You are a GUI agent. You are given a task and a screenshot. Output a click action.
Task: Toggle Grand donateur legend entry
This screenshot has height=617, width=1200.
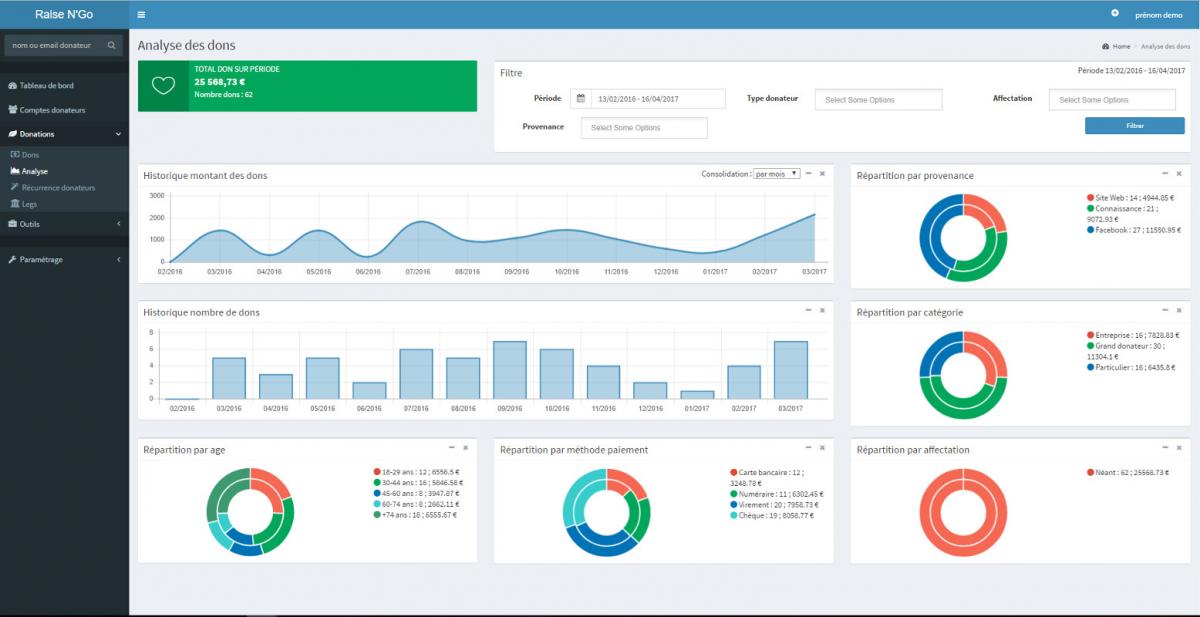coord(1126,351)
